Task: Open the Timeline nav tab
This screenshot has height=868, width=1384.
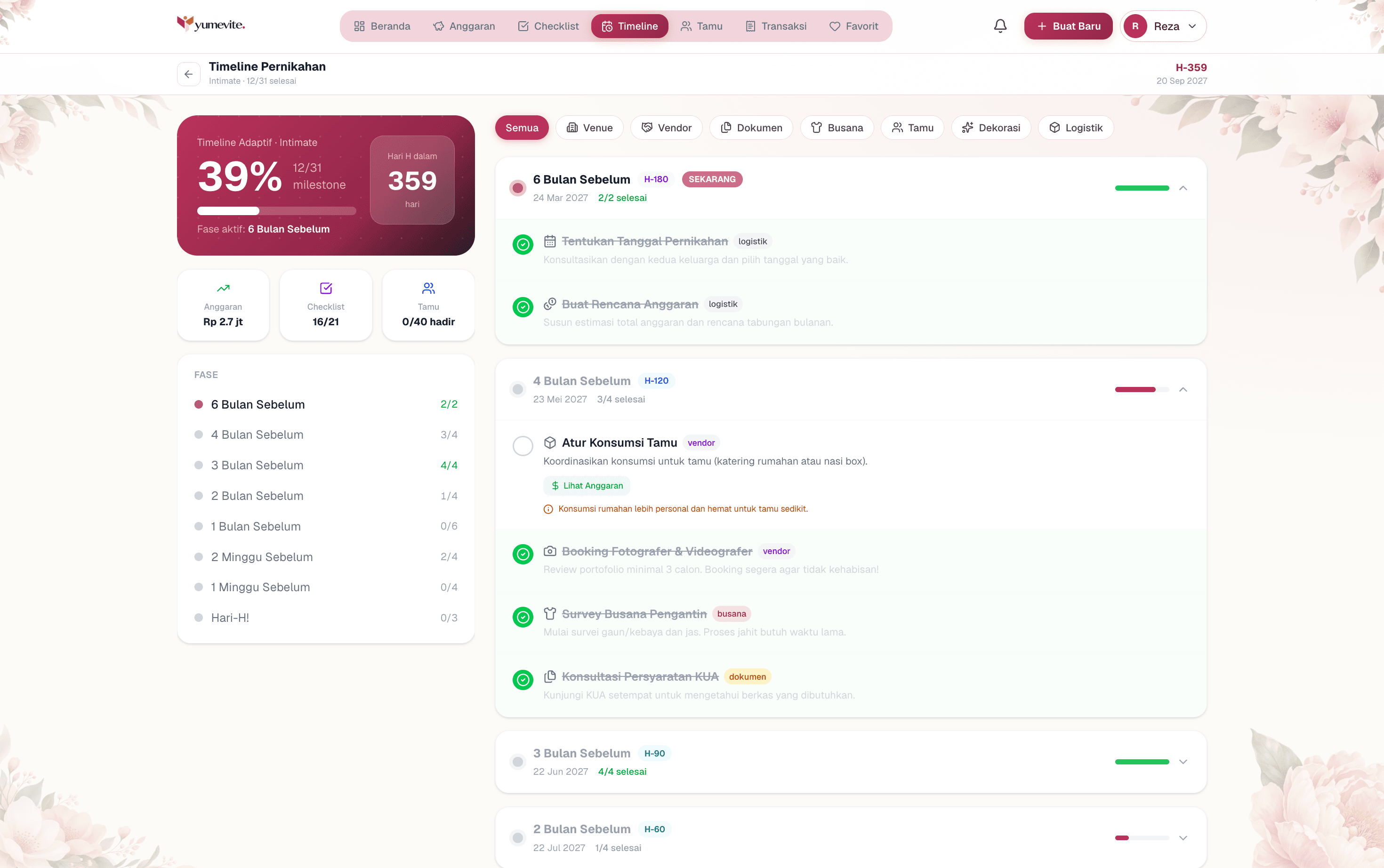Action: tap(630, 26)
